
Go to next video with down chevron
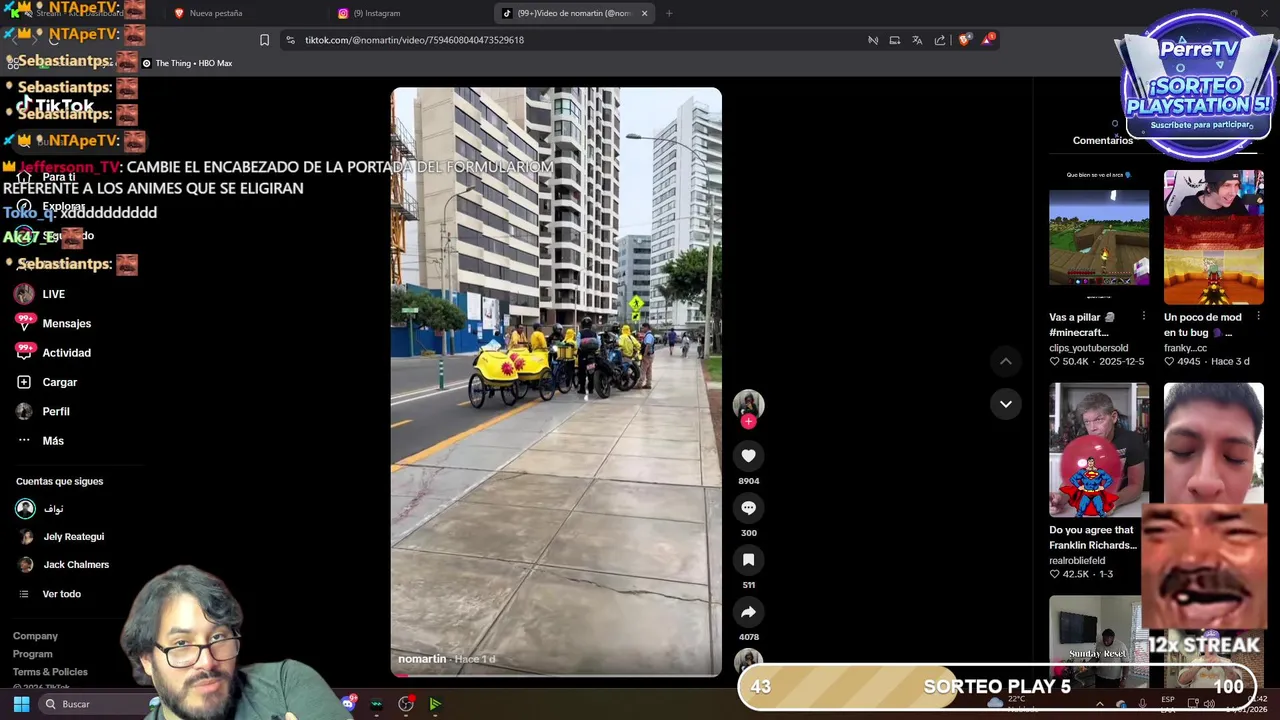[x=1006, y=404]
